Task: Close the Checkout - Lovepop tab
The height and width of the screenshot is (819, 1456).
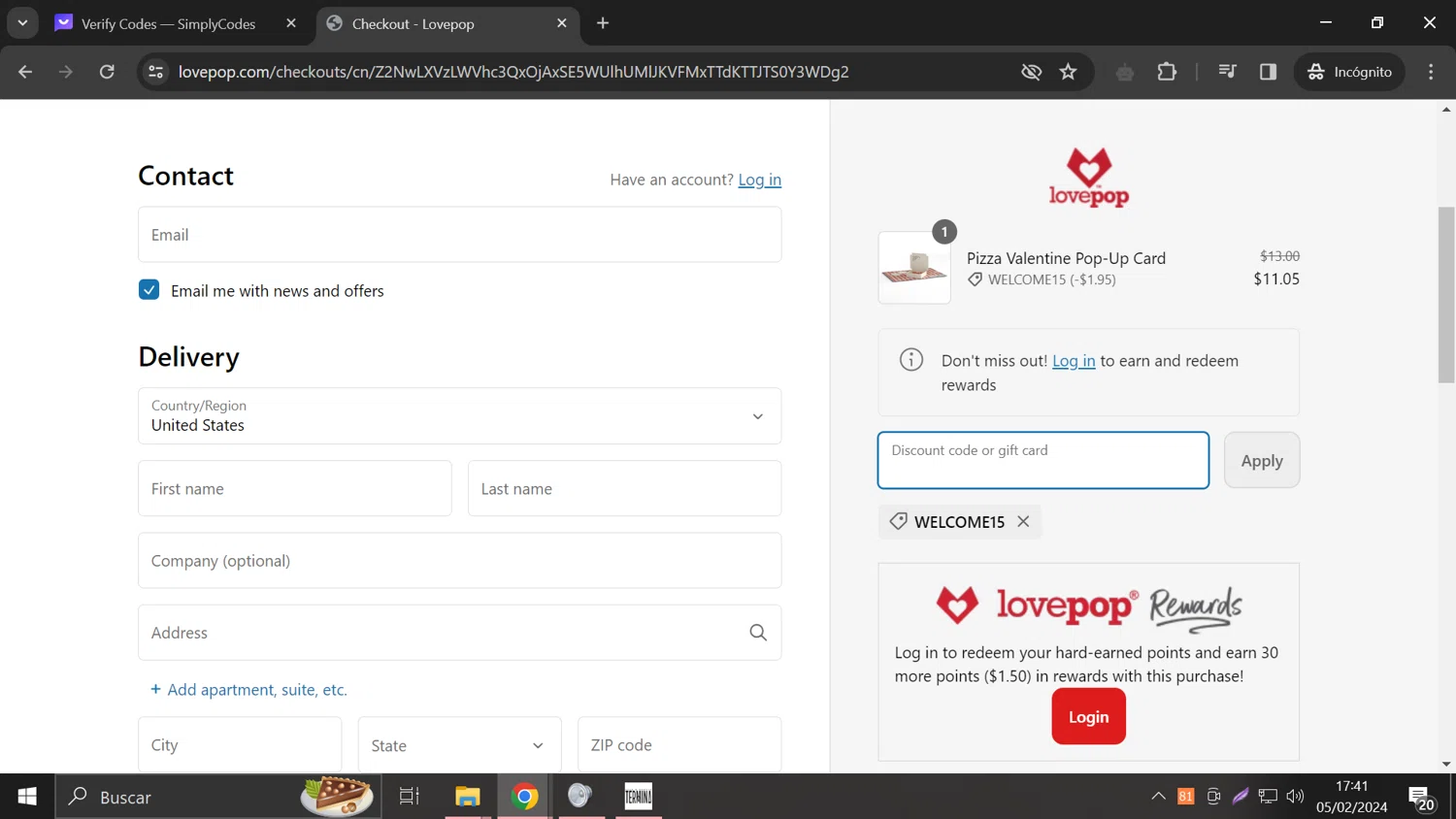Action: tap(562, 23)
